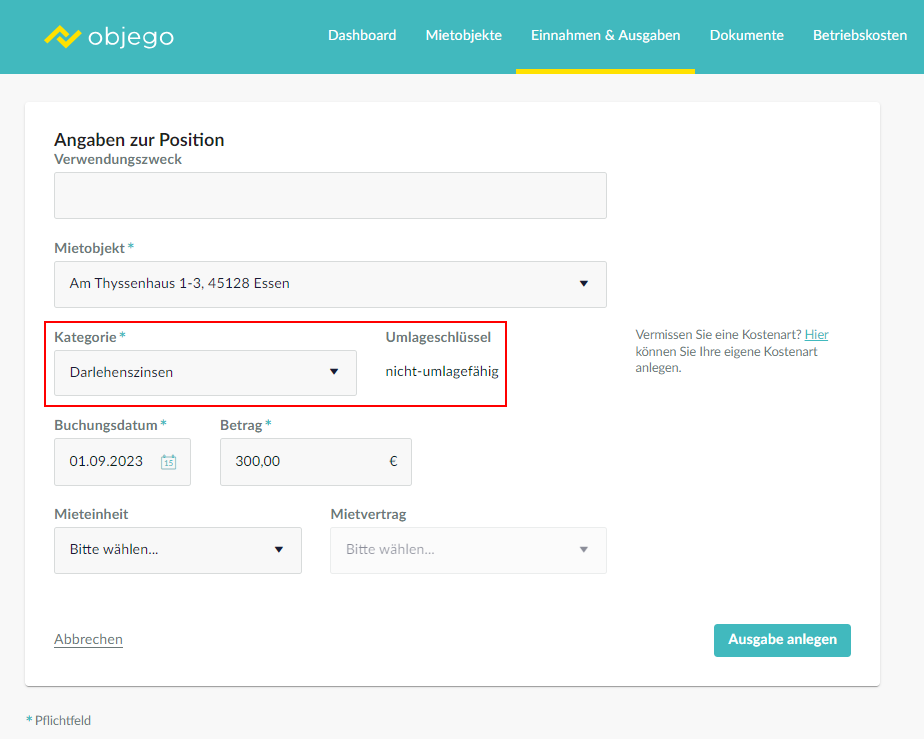
Task: Click the objego wordmark text
Action: click(131, 37)
